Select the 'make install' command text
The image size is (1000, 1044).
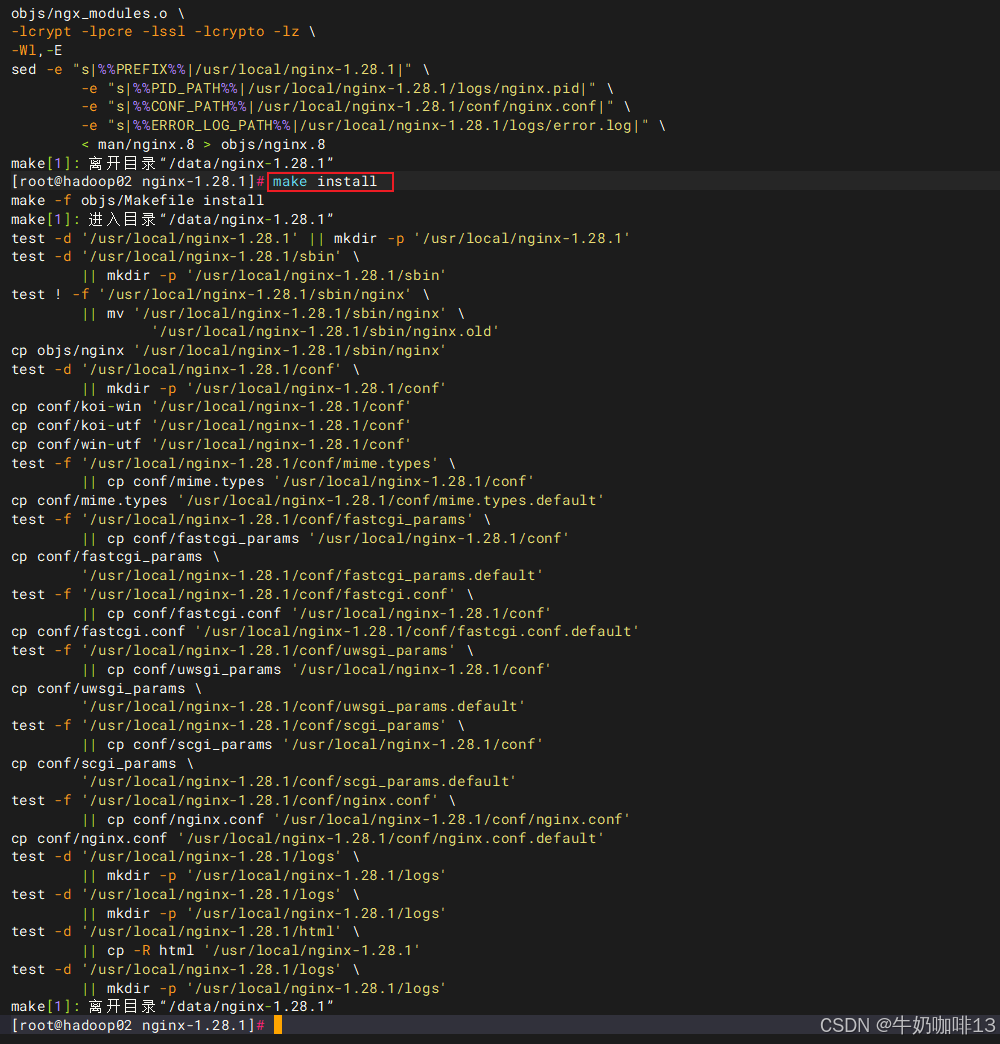324,182
